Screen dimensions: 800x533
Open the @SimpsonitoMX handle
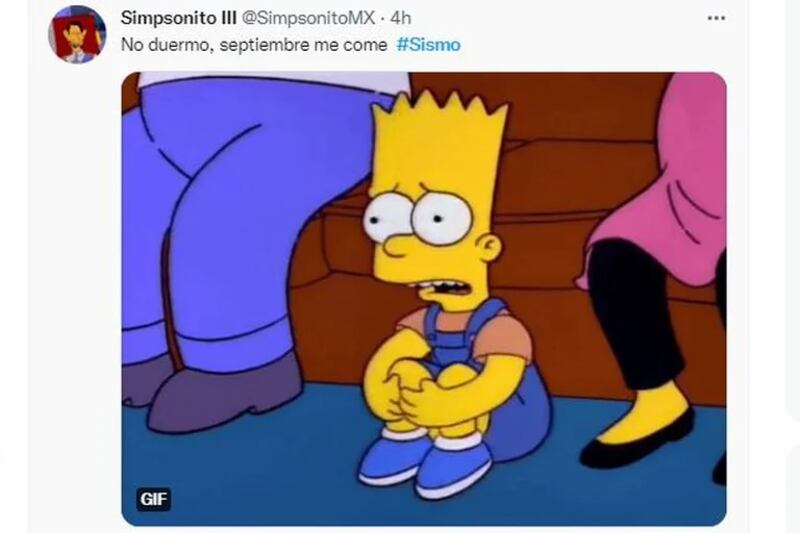click(308, 18)
